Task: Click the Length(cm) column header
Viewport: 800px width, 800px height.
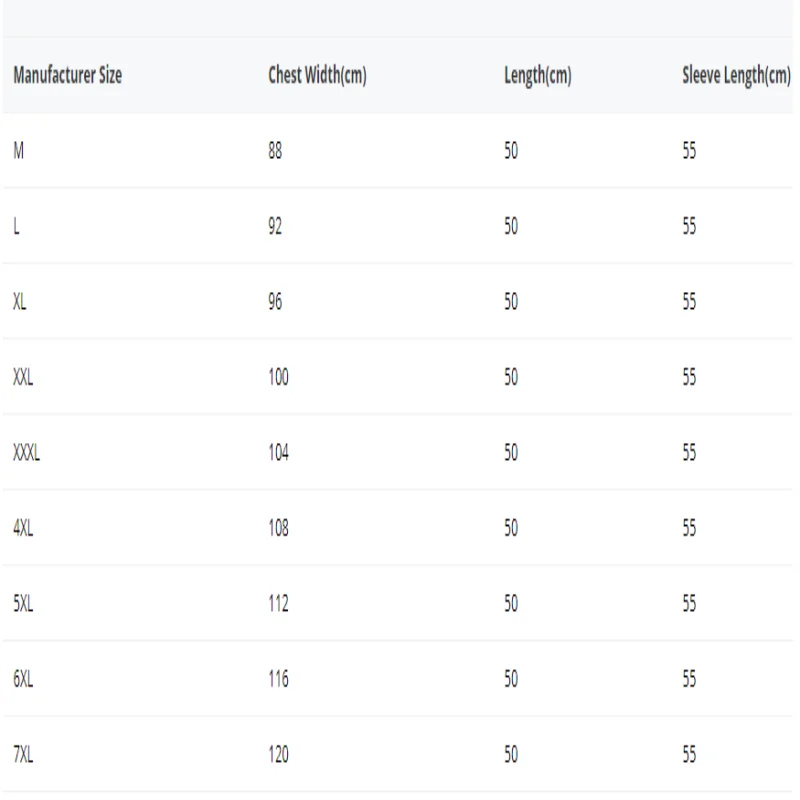Action: [537, 76]
